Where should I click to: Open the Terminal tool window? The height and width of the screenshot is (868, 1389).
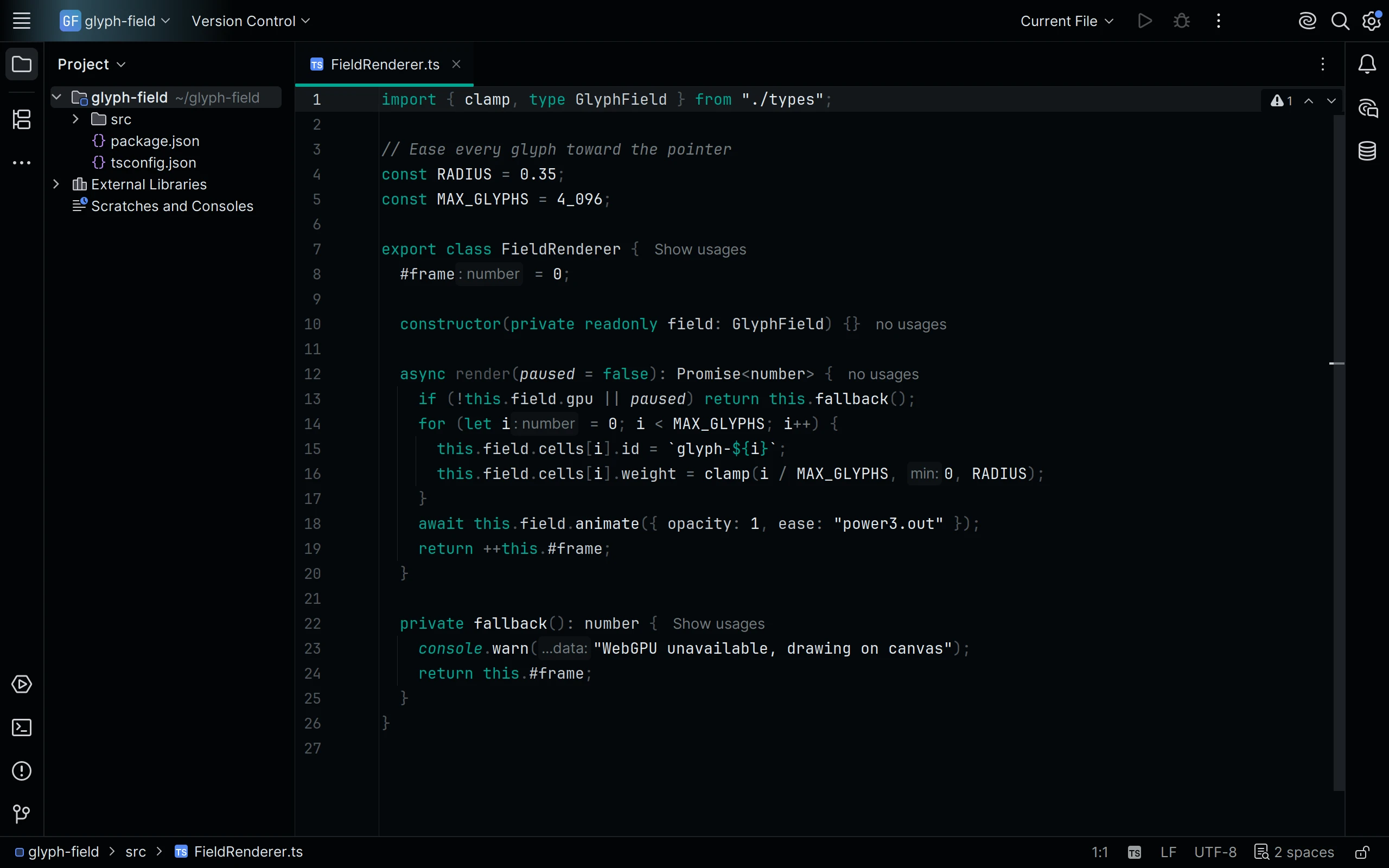tap(22, 727)
